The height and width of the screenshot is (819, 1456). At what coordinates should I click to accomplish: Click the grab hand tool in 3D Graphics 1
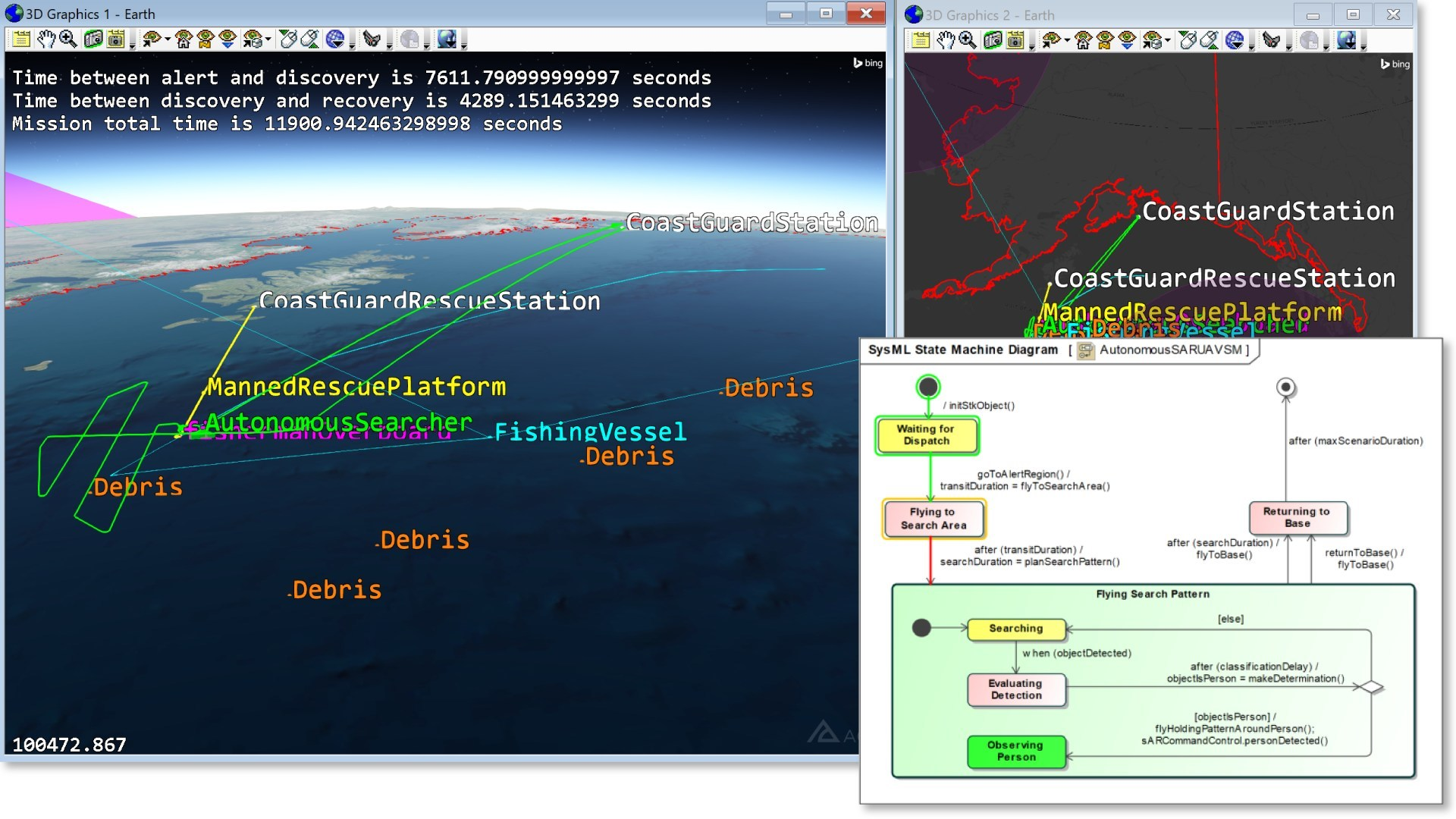point(45,39)
